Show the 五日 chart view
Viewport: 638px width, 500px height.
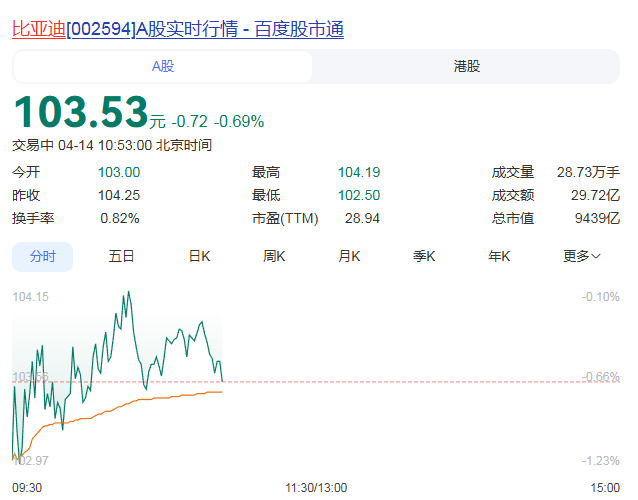121,256
